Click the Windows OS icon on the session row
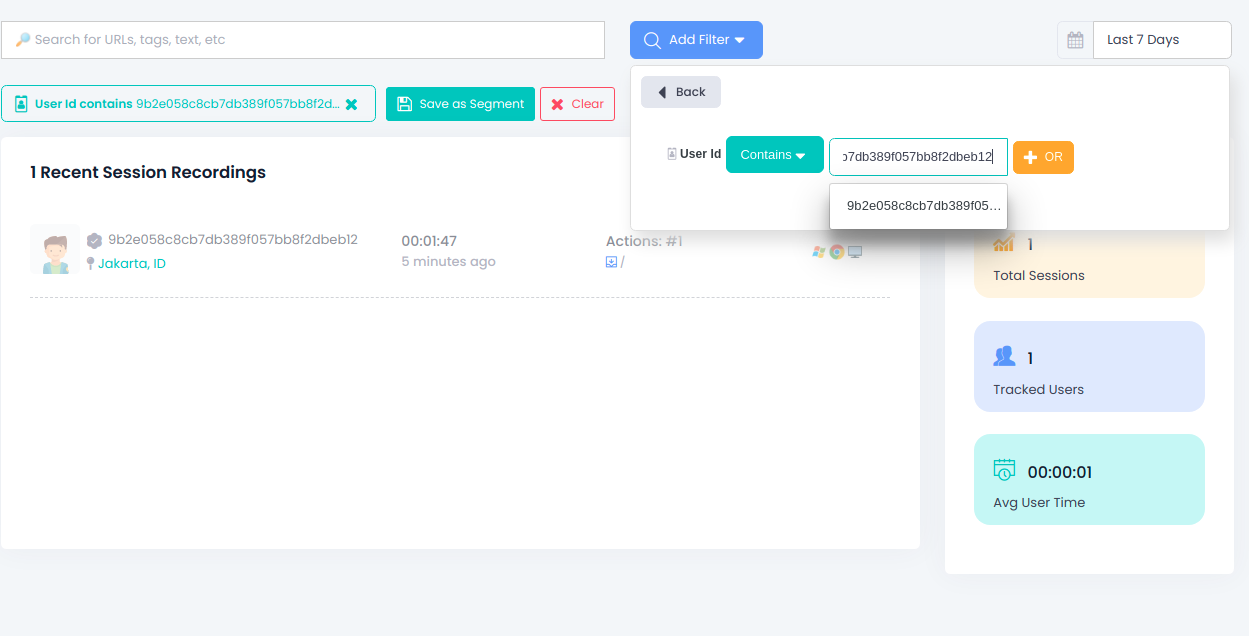Image resolution: width=1249 pixels, height=636 pixels. 818,251
